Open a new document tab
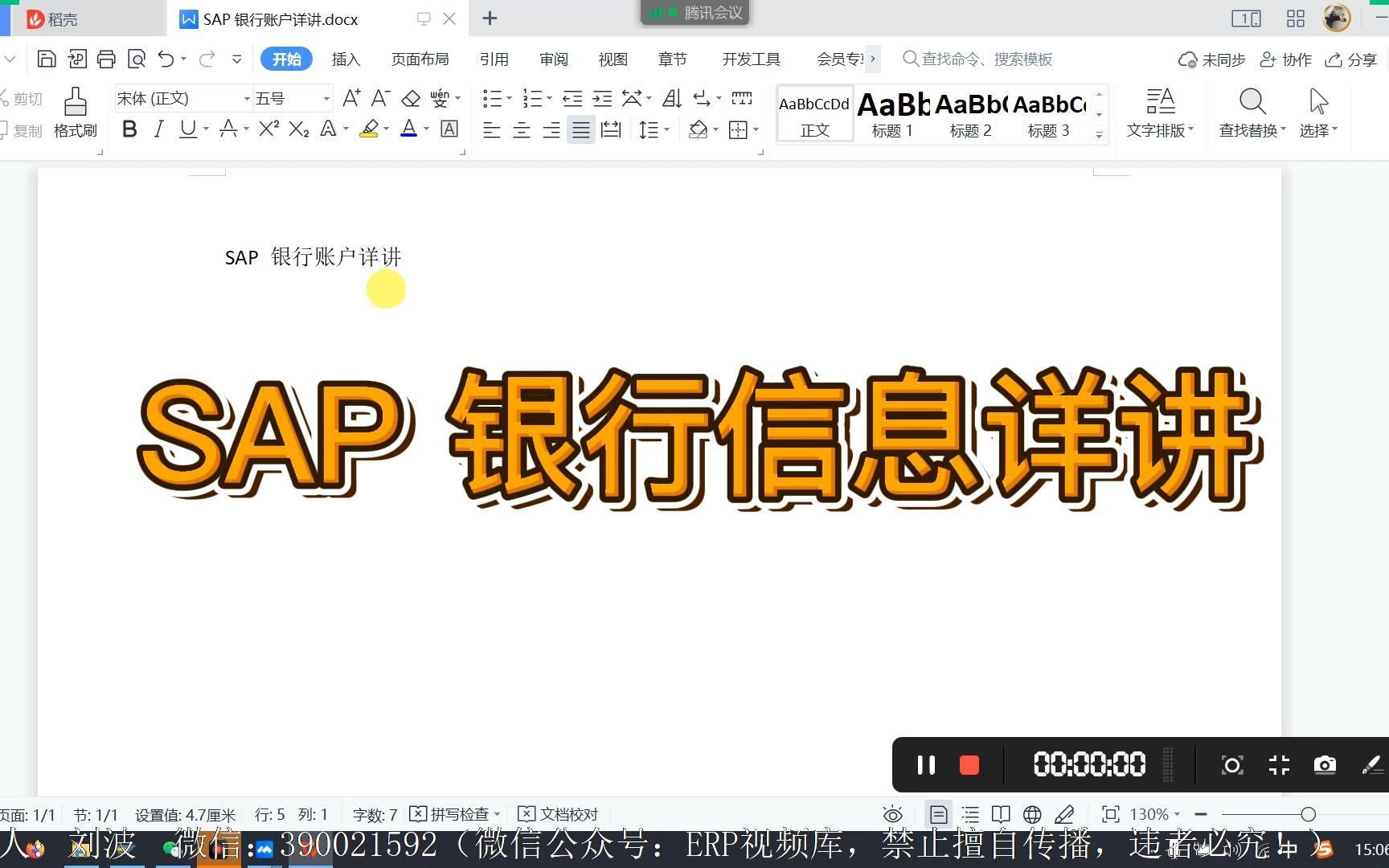Image resolution: width=1389 pixels, height=868 pixels. (x=490, y=18)
